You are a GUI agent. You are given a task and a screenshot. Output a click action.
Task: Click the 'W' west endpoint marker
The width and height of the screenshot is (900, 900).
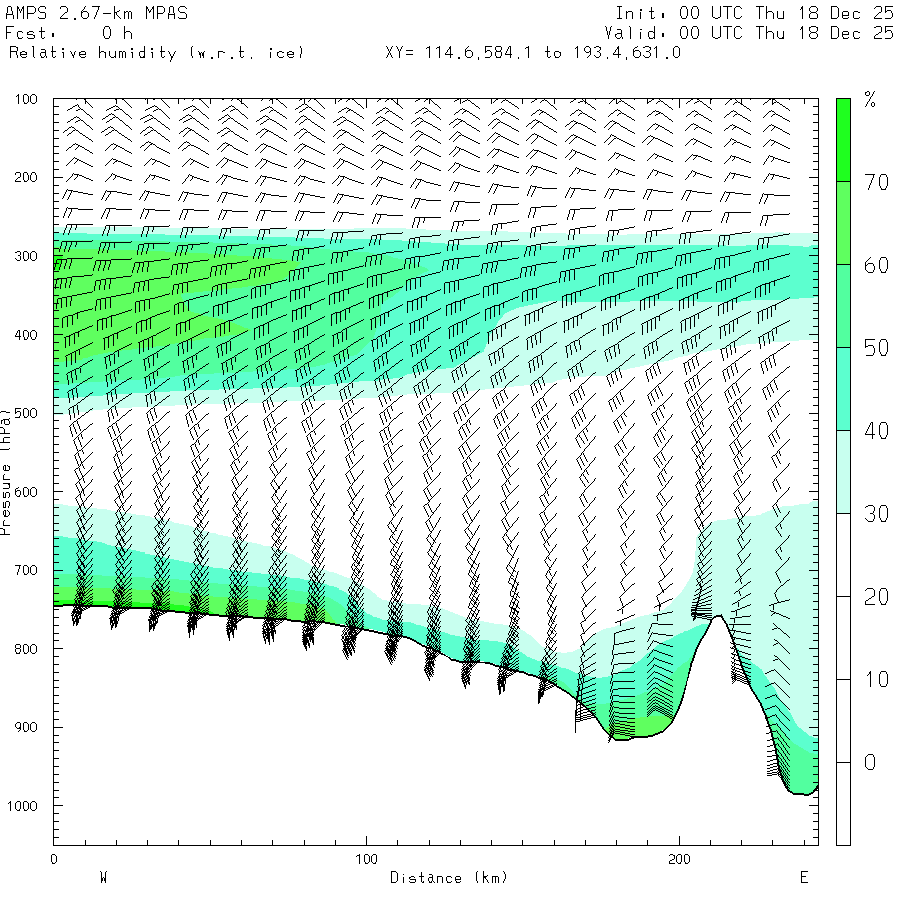(x=103, y=878)
